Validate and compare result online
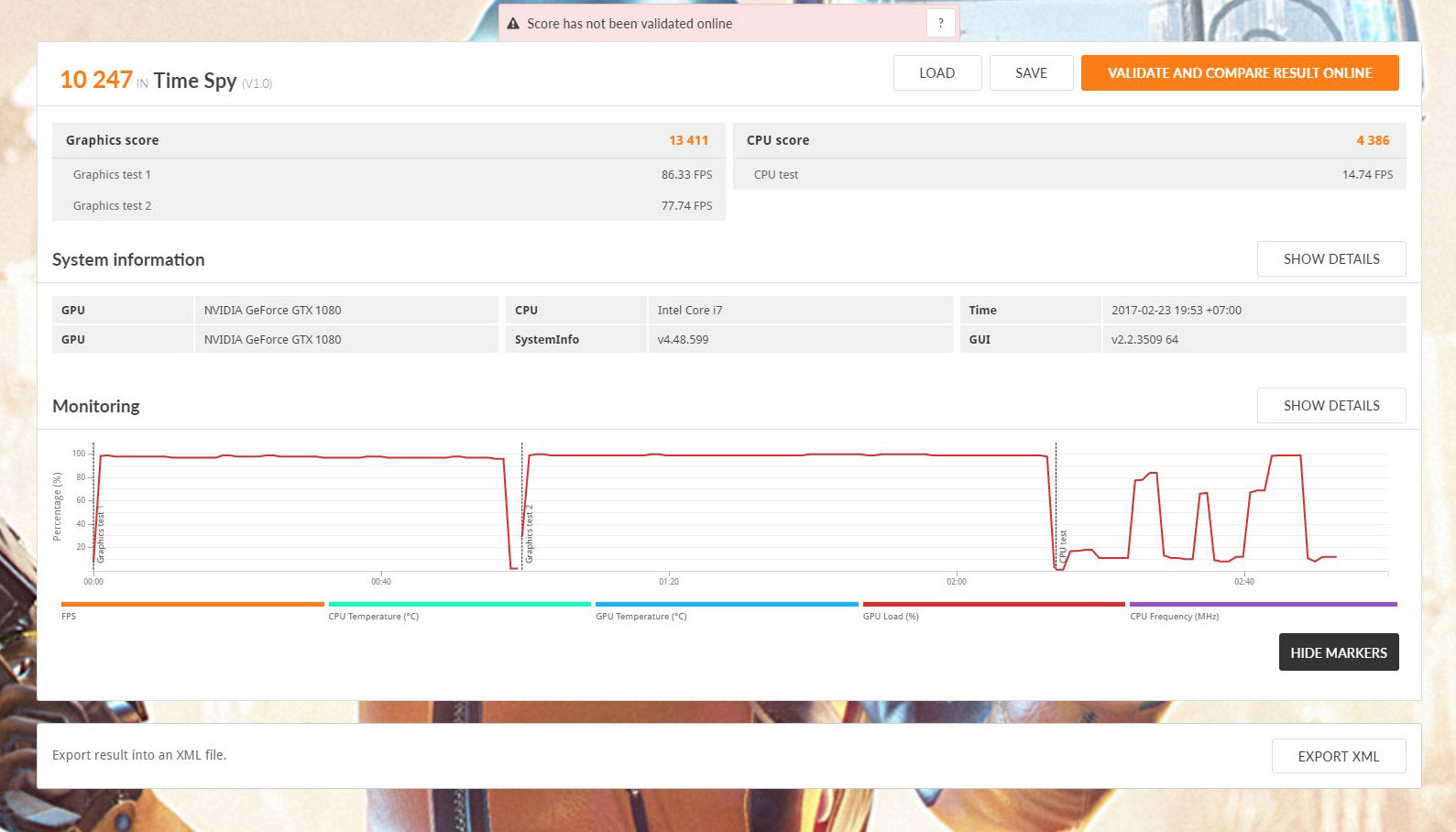Image resolution: width=1456 pixels, height=832 pixels. [1239, 73]
